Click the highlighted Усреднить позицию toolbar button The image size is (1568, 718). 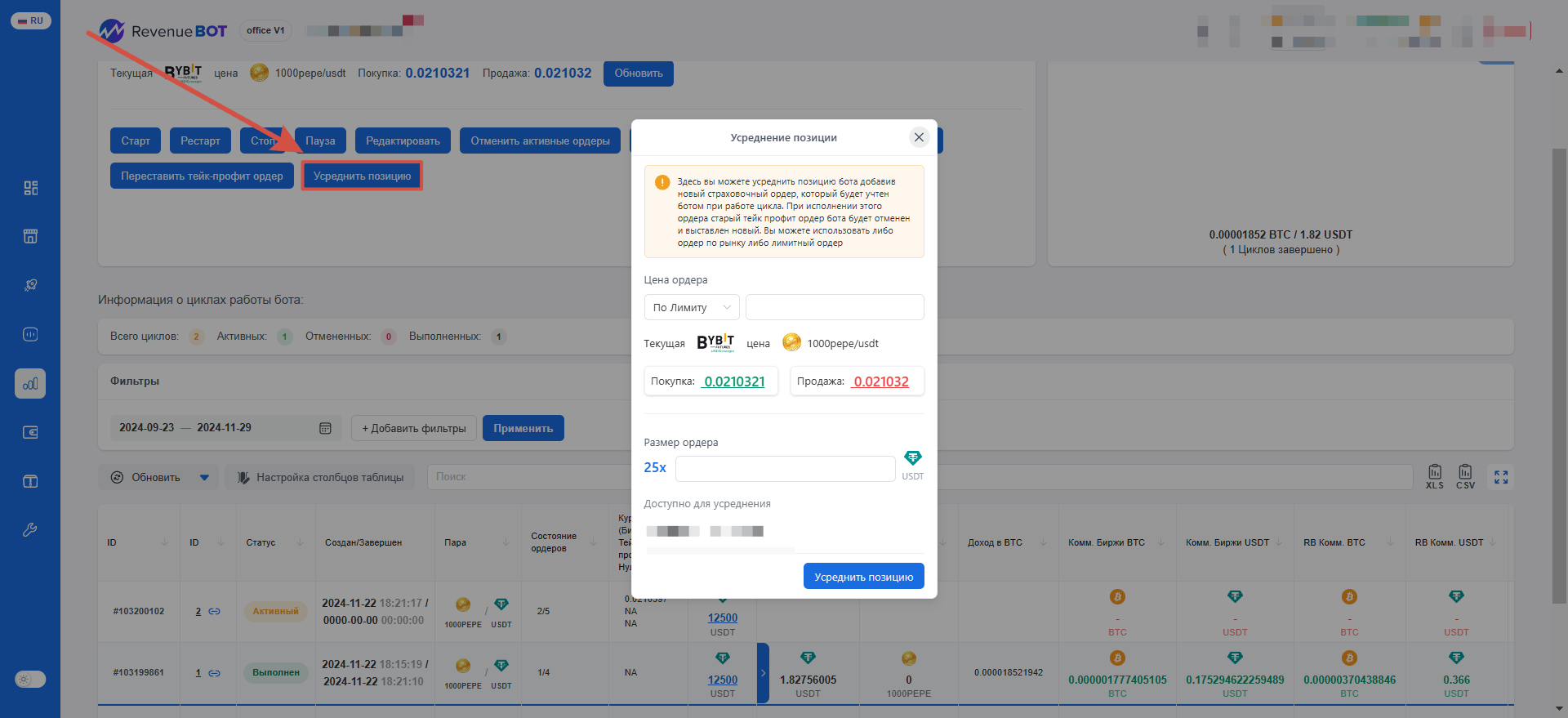[362, 176]
